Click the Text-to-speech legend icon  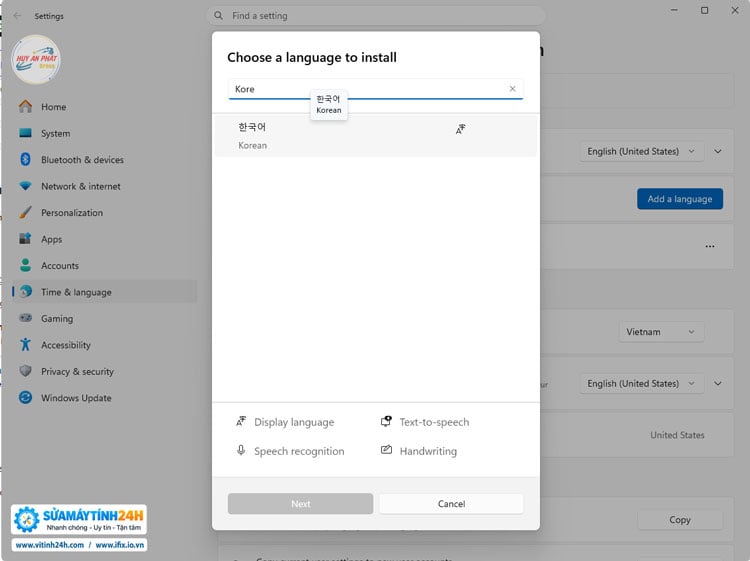click(386, 421)
